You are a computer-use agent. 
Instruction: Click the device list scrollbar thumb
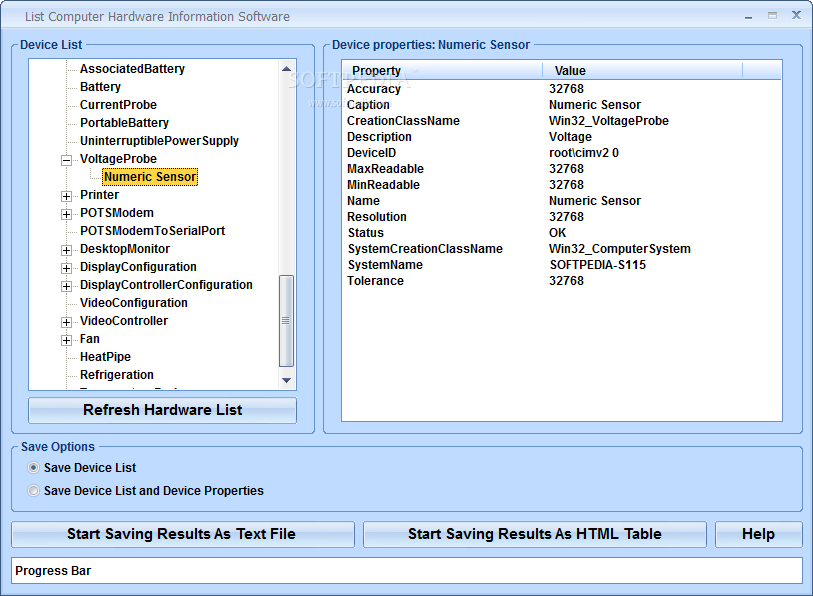click(x=286, y=321)
